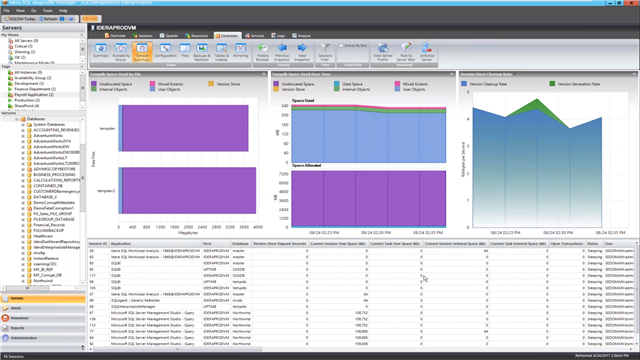Open the Summary view icon
Image resolution: width=640 pixels, height=360 pixels.
point(100,51)
